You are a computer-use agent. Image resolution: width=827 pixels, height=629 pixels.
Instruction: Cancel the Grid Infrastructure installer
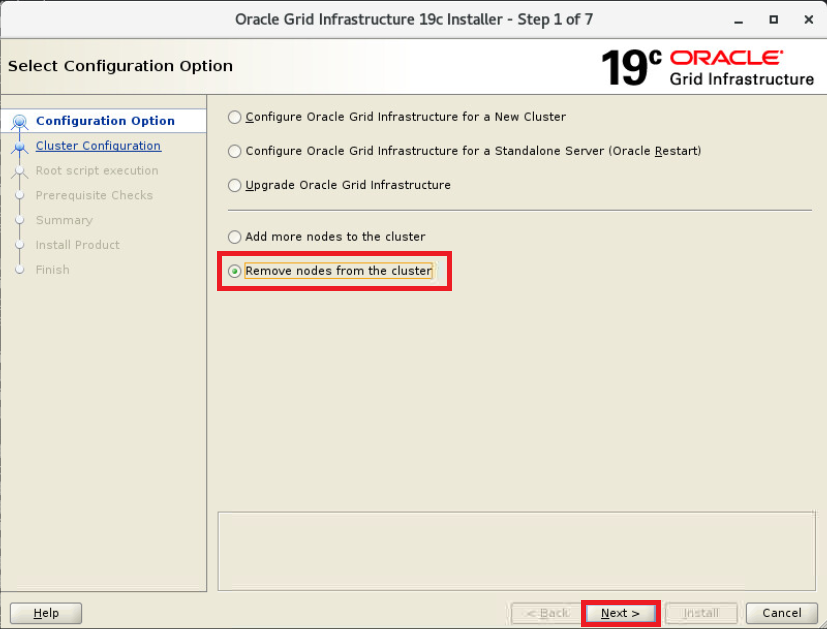pyautogui.click(x=782, y=613)
